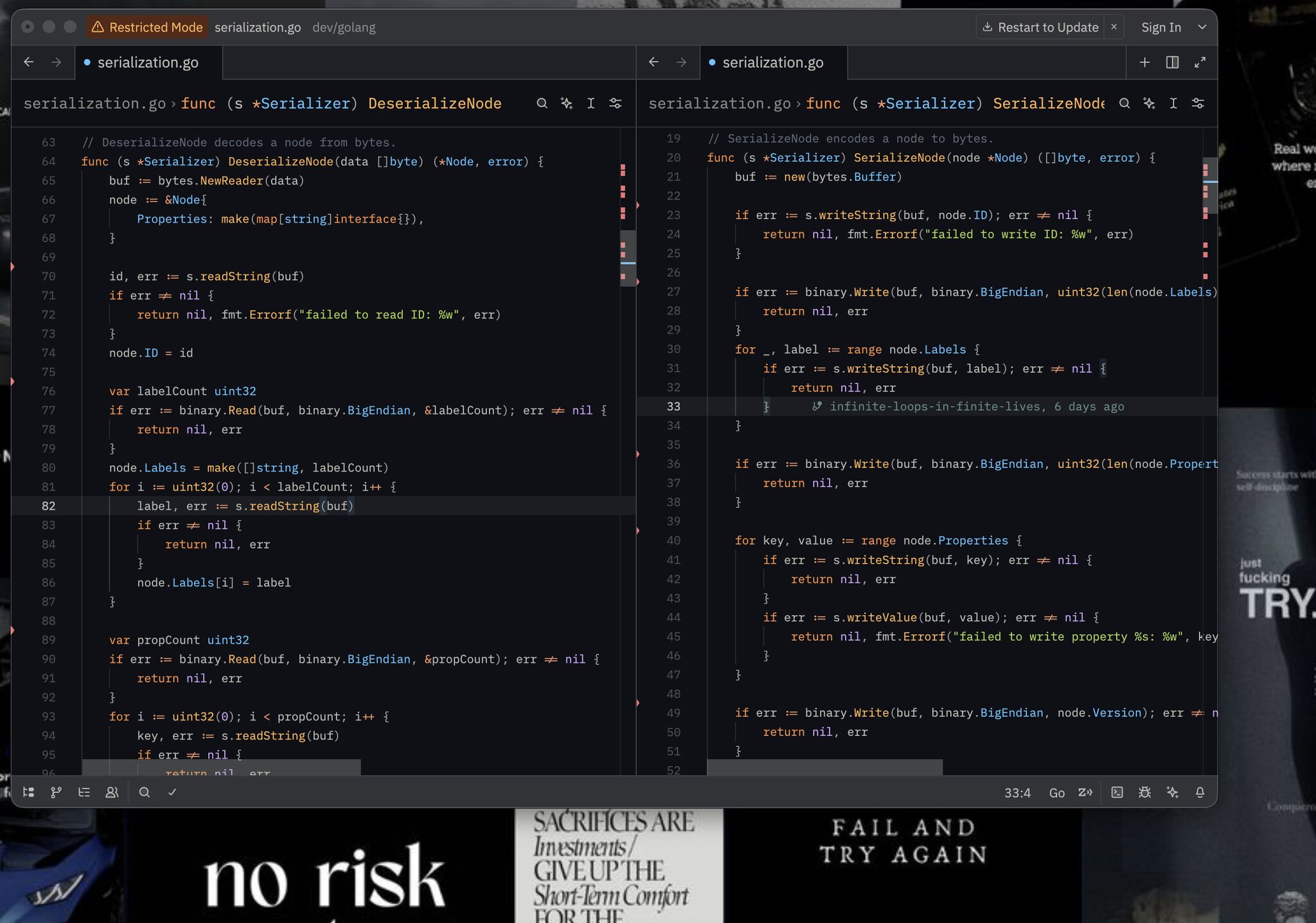The height and width of the screenshot is (923, 1316).
Task: Click the Restricted Mode warning button
Action: tap(147, 27)
